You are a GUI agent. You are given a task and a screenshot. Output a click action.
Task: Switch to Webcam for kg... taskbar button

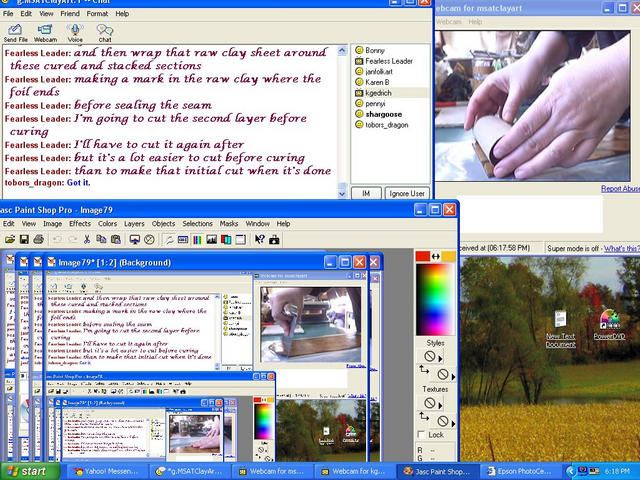(355, 471)
